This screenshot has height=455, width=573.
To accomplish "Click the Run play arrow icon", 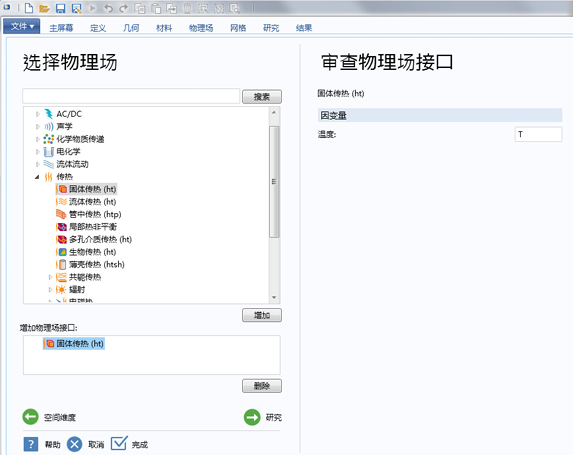I will 92,8.
